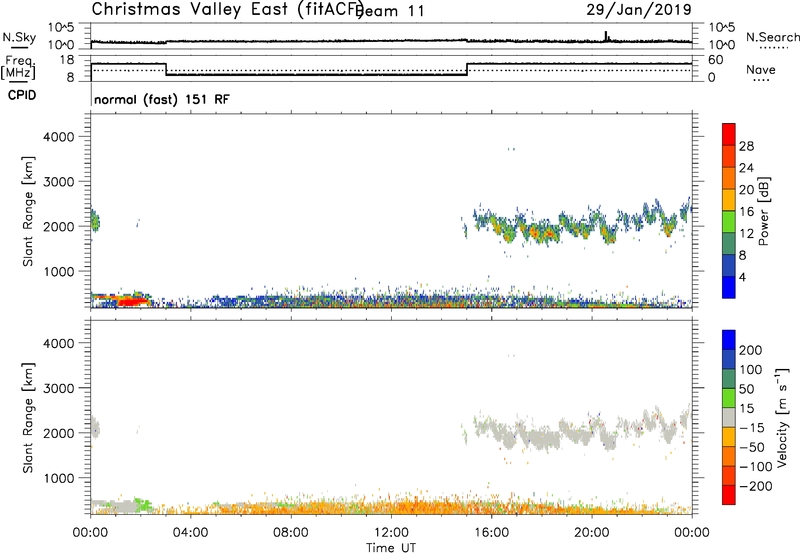This screenshot has height=554, width=800.
Task: Click the 'Nave' legend label
Action: point(760,69)
